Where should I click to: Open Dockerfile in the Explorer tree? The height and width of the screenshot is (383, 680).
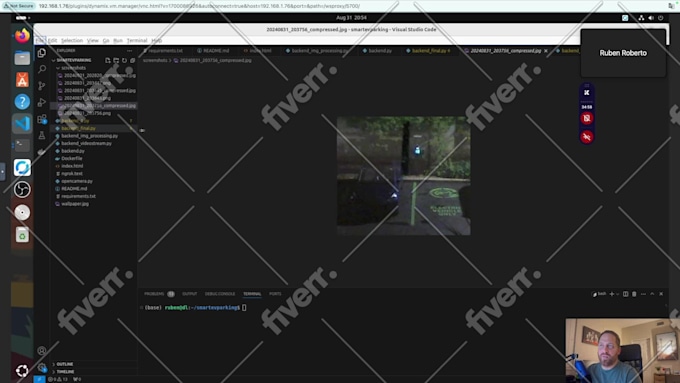click(93, 159)
